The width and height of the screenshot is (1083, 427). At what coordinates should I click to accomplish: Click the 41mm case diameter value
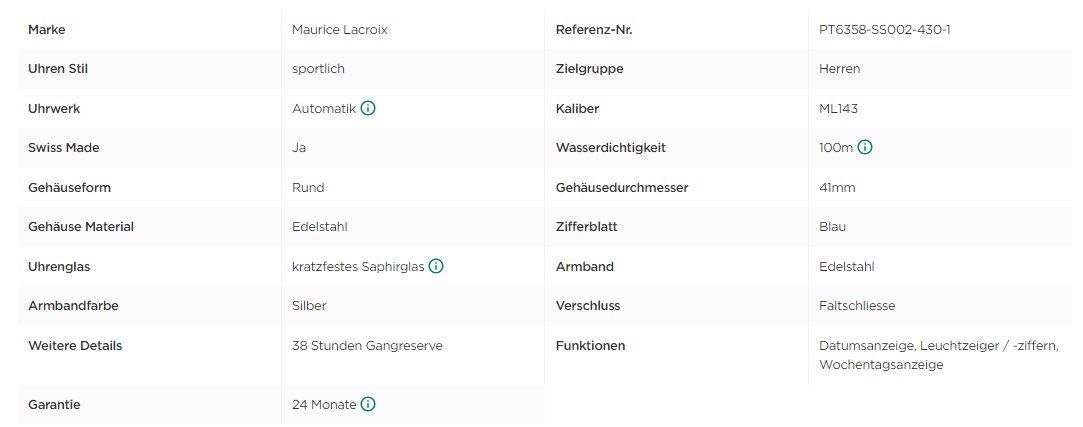click(837, 187)
